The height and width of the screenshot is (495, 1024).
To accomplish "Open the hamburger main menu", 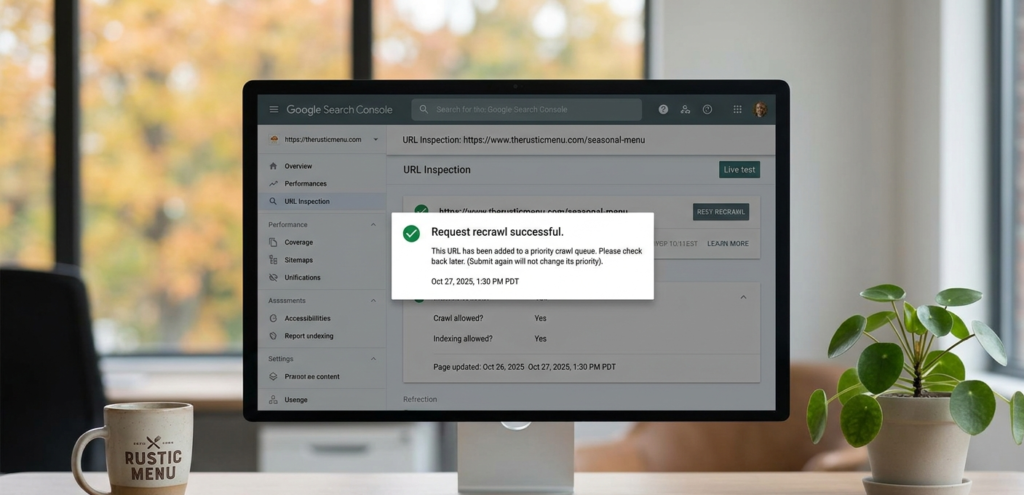I will pos(274,110).
